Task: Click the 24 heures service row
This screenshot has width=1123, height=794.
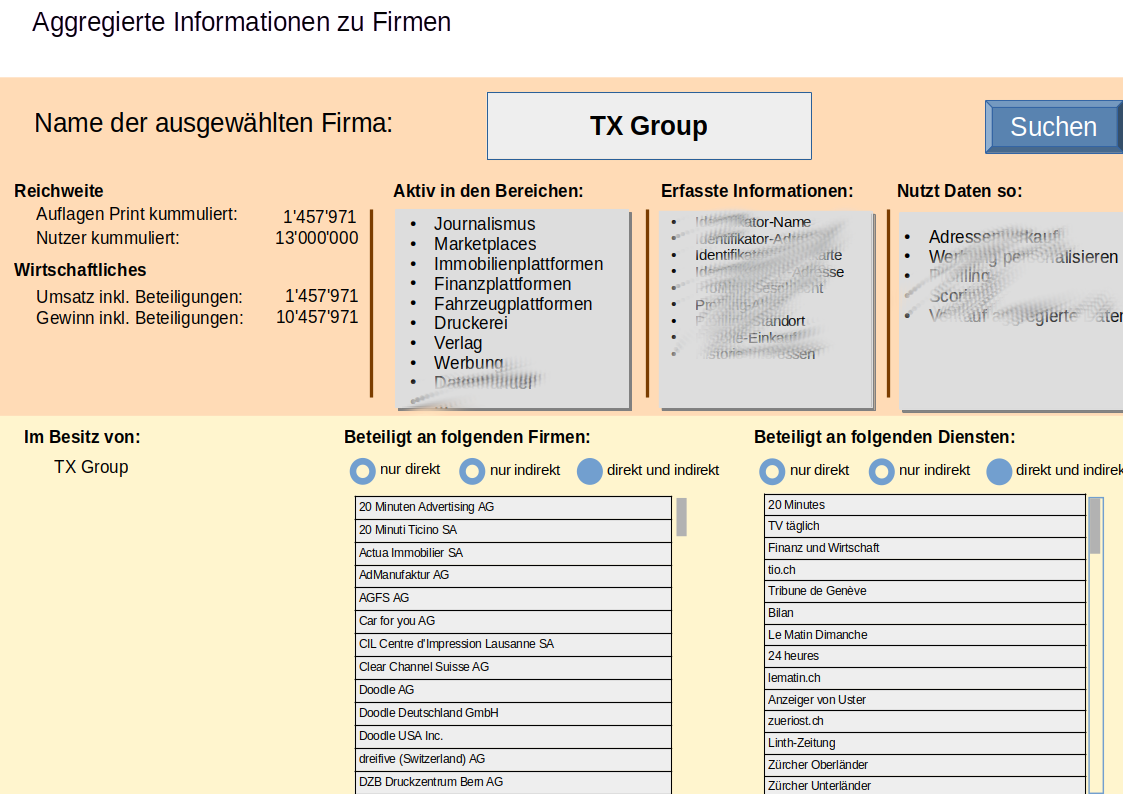Action: pyautogui.click(x=924, y=656)
